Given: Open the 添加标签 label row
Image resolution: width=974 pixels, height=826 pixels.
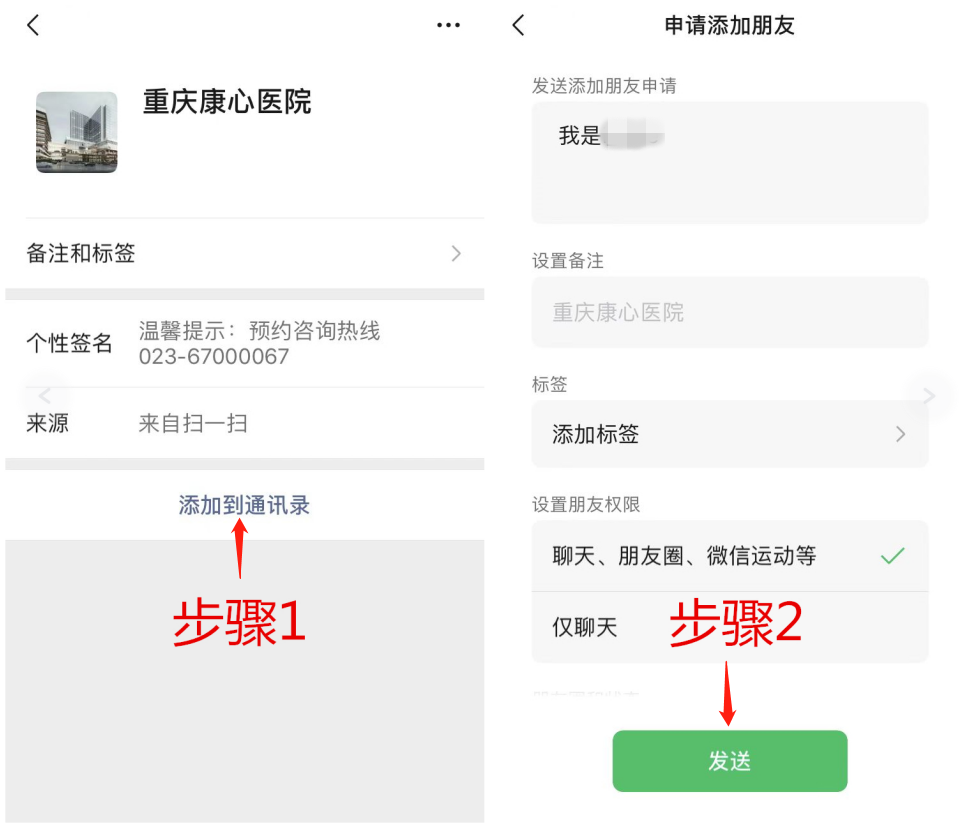Looking at the screenshot, I should (730, 434).
